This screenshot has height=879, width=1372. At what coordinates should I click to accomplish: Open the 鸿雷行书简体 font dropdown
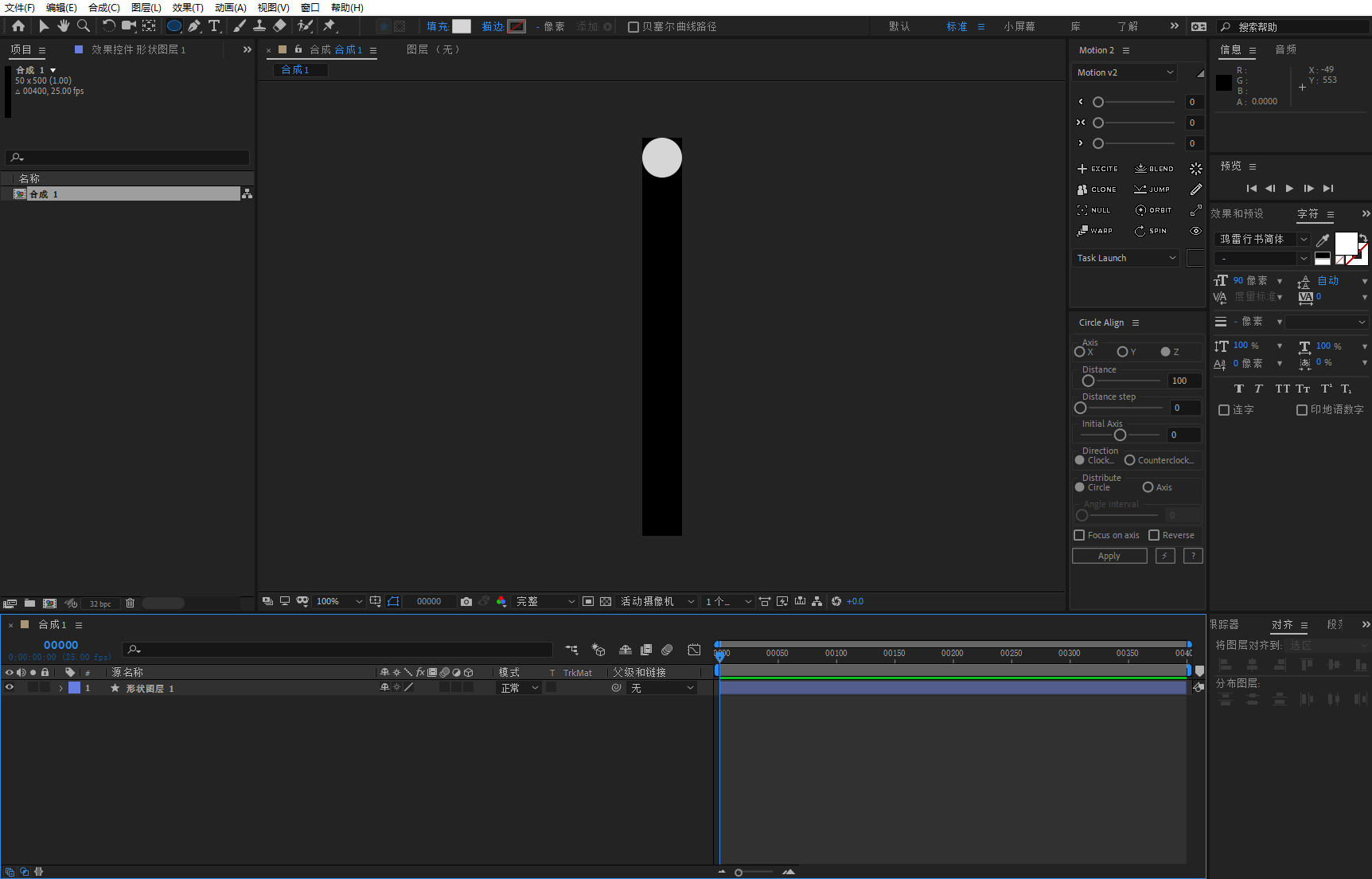pos(1262,239)
